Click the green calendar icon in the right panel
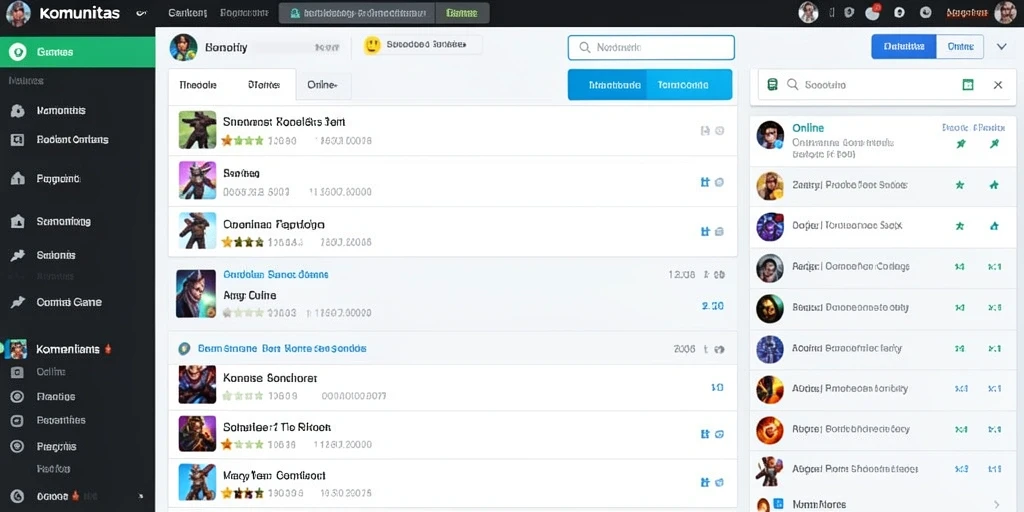This screenshot has width=1024, height=512. point(968,85)
